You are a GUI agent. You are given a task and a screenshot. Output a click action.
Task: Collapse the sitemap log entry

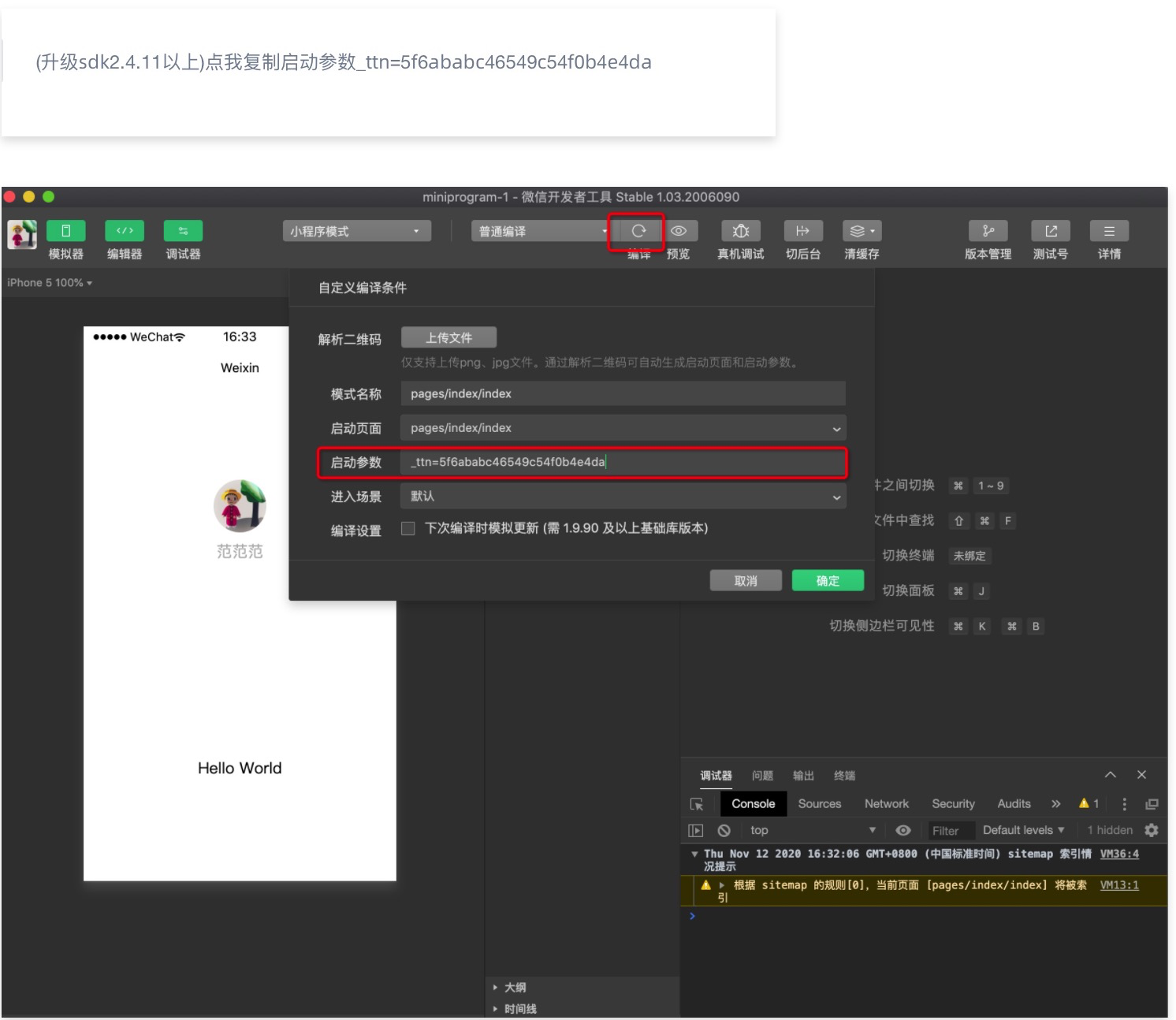694,854
